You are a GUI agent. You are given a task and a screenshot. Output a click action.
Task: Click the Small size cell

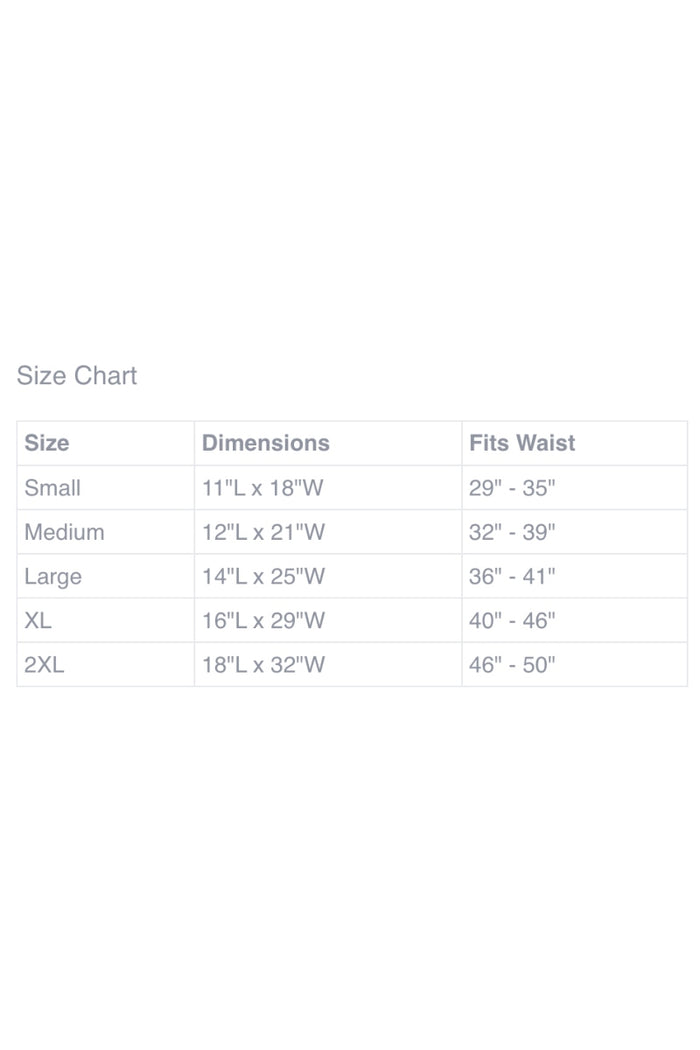coord(106,488)
